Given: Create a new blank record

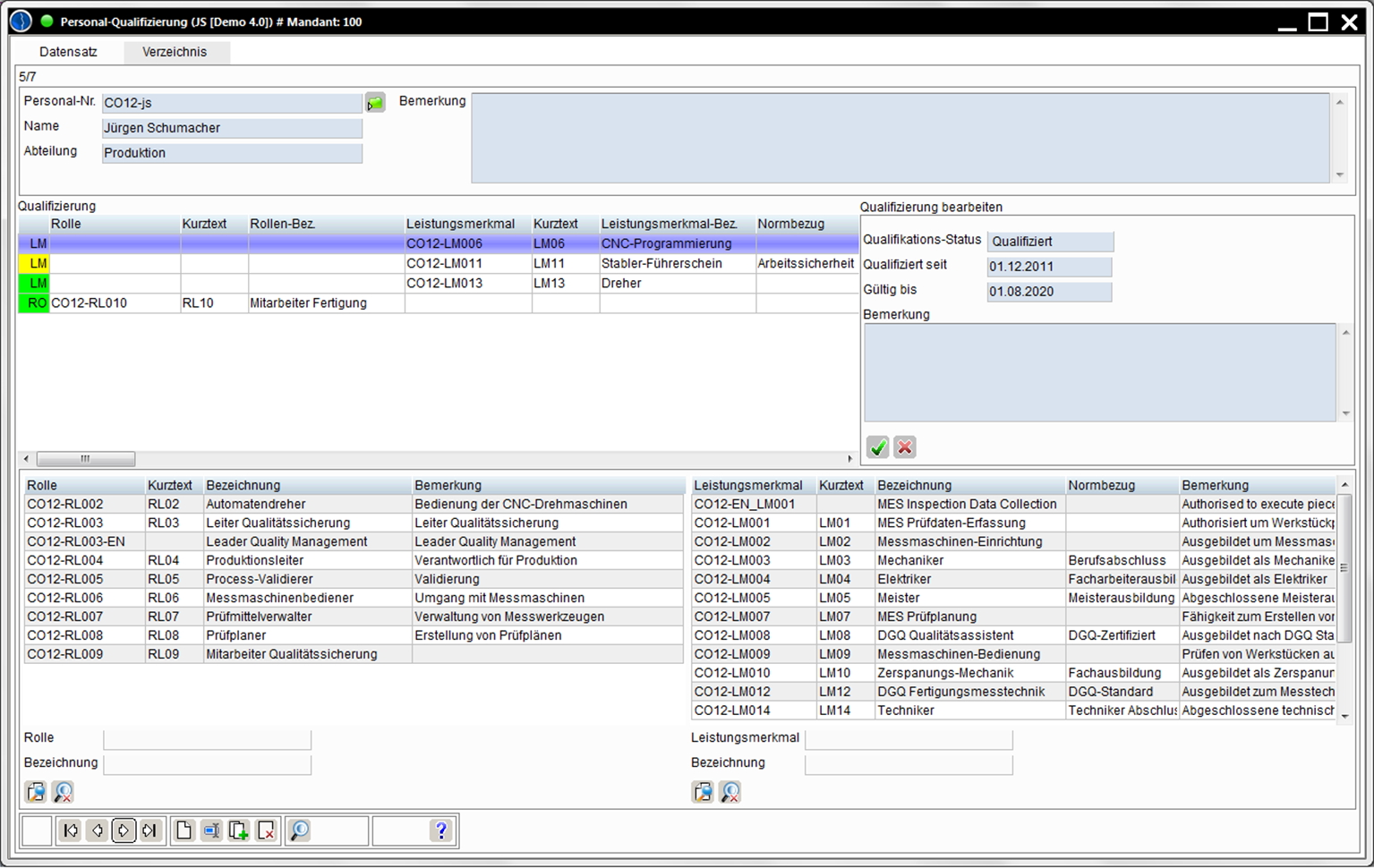Looking at the screenshot, I should click(x=183, y=830).
